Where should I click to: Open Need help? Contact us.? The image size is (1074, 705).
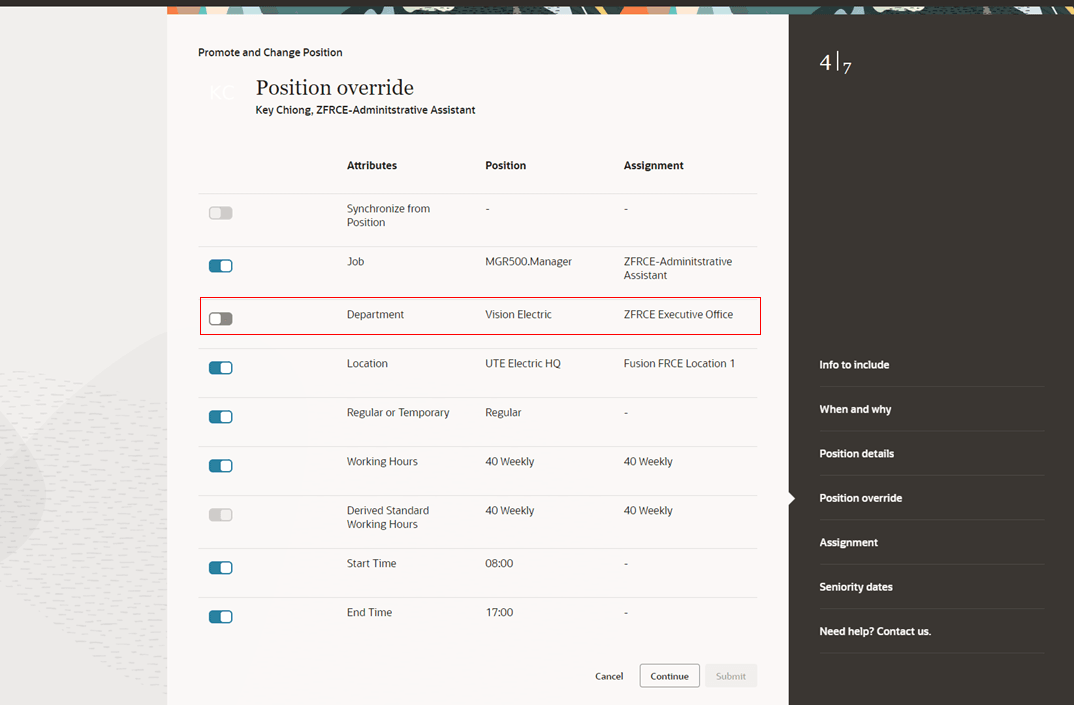(x=875, y=632)
